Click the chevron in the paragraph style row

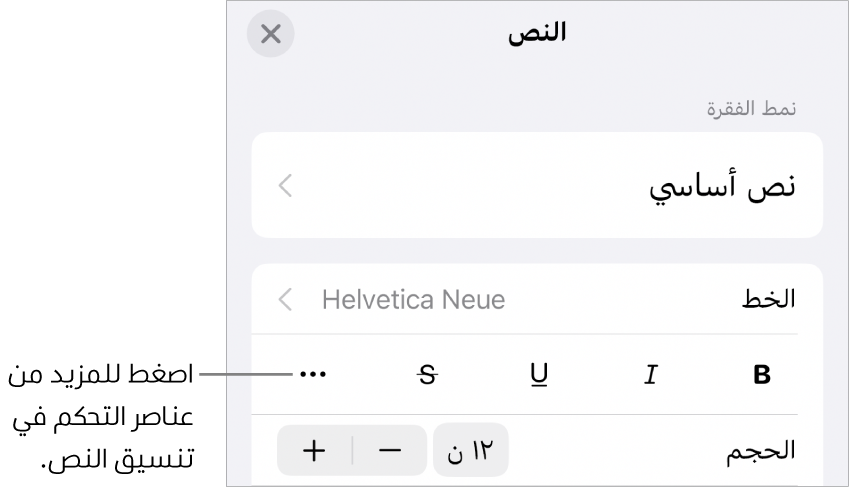coord(286,186)
